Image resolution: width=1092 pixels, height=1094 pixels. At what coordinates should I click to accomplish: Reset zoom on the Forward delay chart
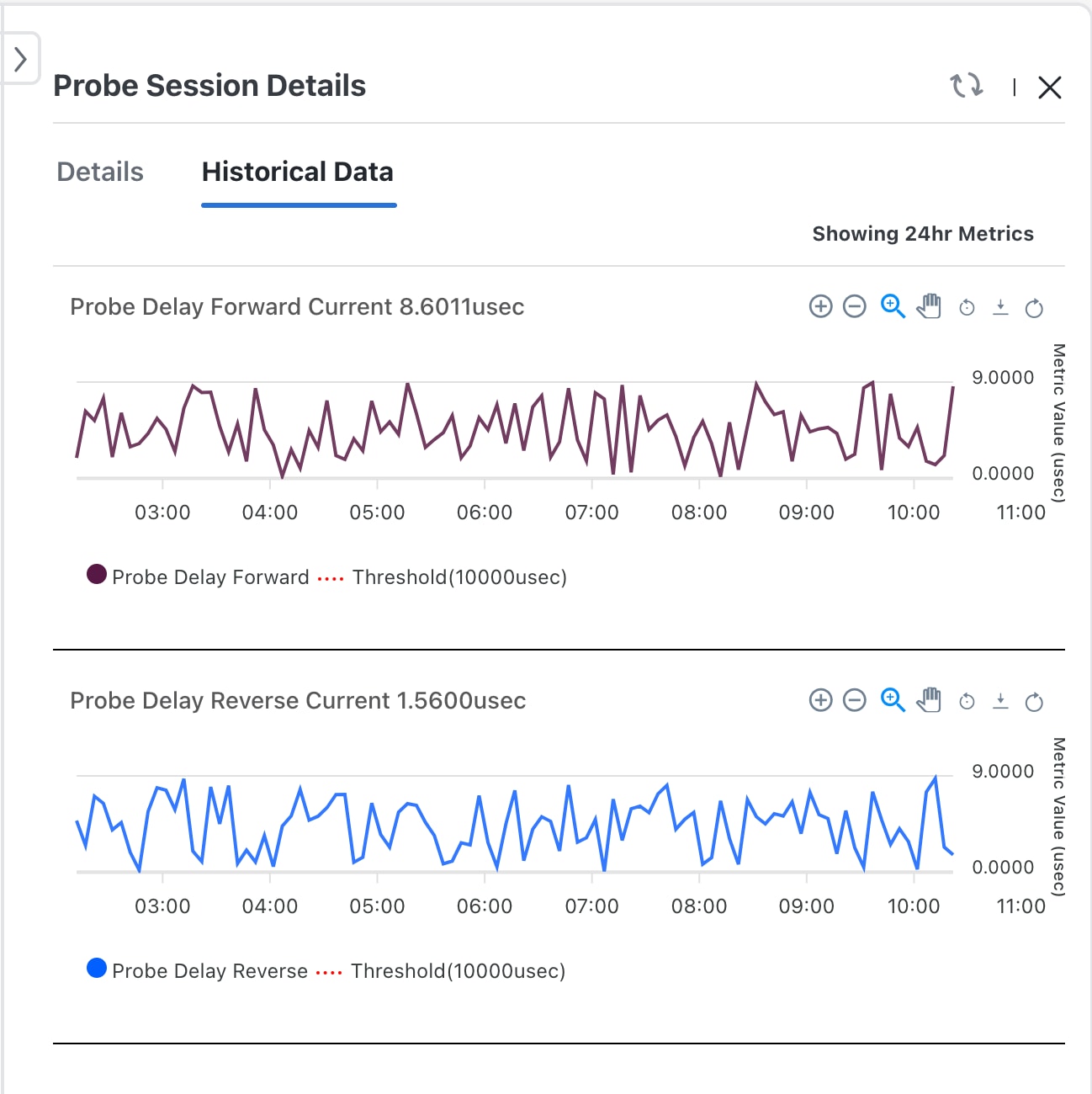point(967,308)
